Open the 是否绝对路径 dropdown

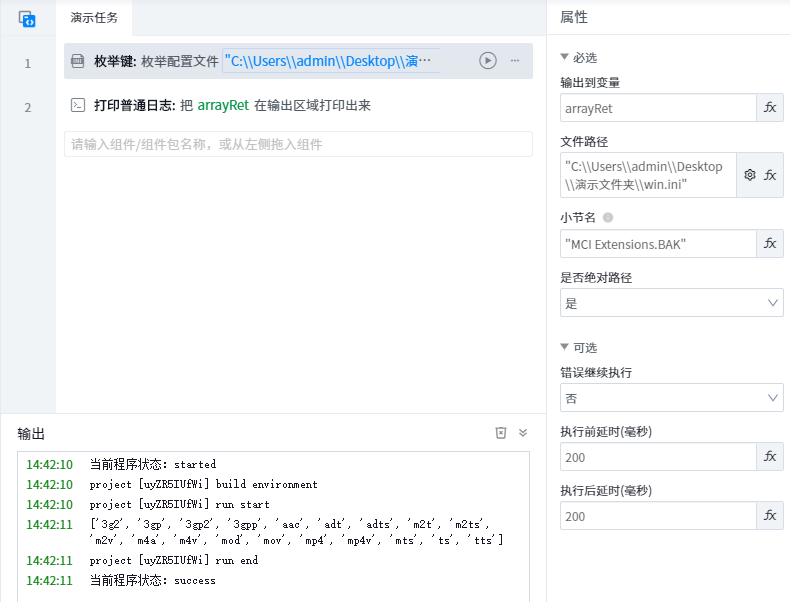click(671, 303)
